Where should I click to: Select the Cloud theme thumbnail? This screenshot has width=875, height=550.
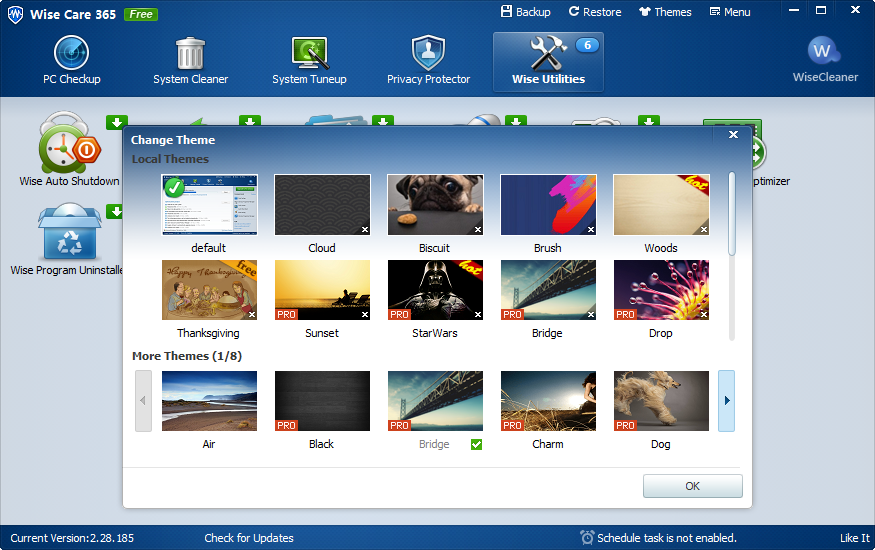coord(322,205)
